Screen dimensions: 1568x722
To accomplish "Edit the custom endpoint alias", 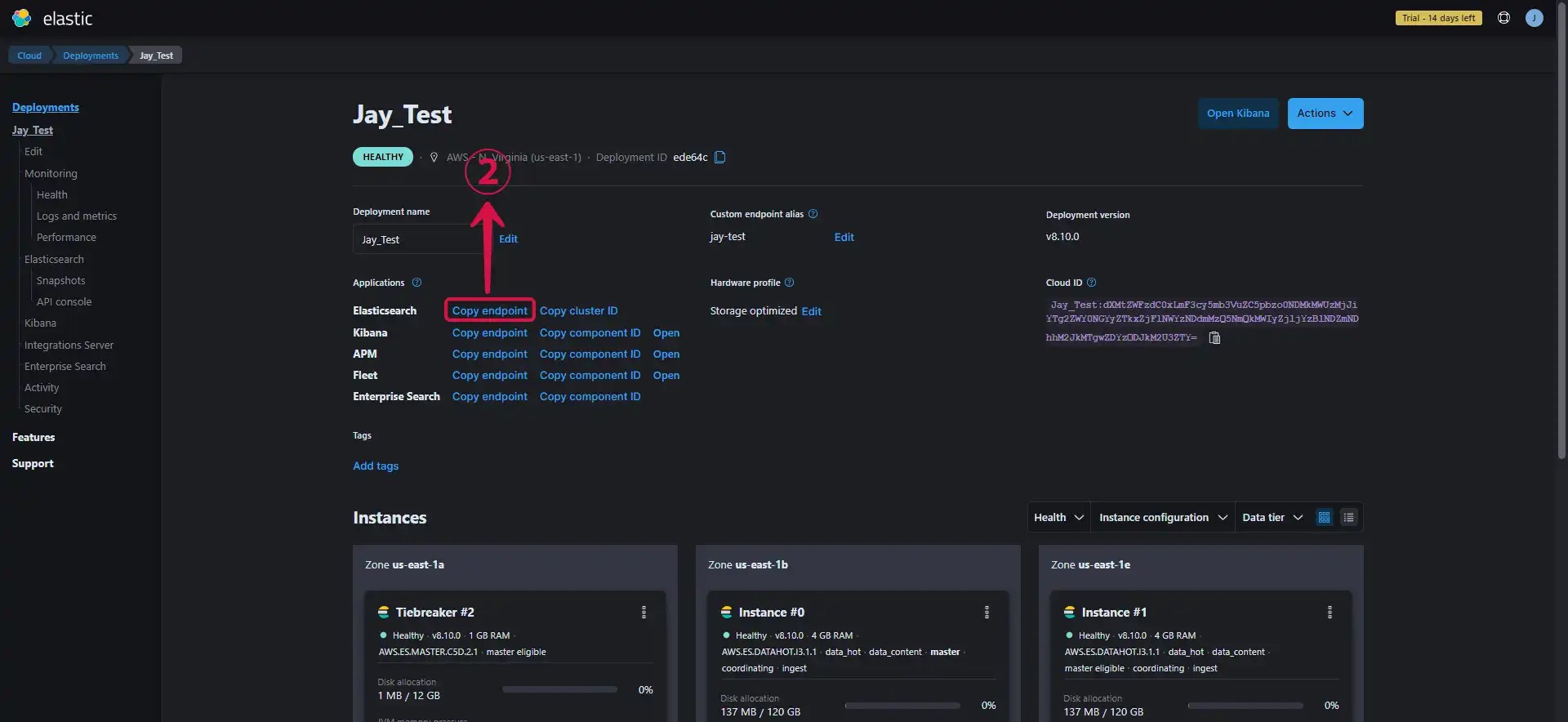I will 844,238.
